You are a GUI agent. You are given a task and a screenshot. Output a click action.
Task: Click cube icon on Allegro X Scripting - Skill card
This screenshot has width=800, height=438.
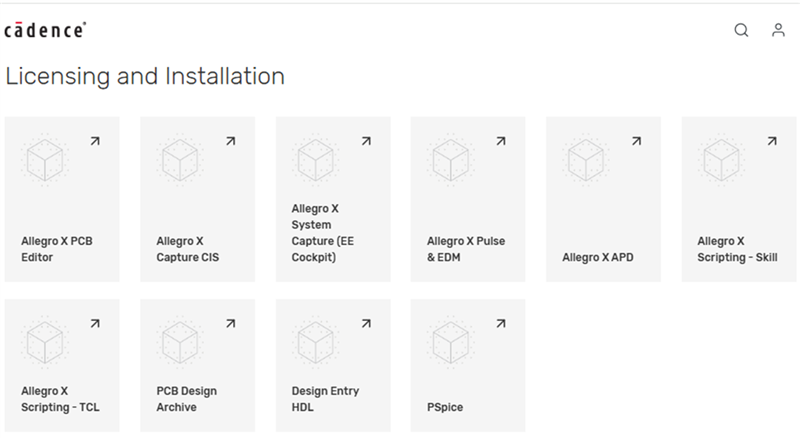pos(721,160)
